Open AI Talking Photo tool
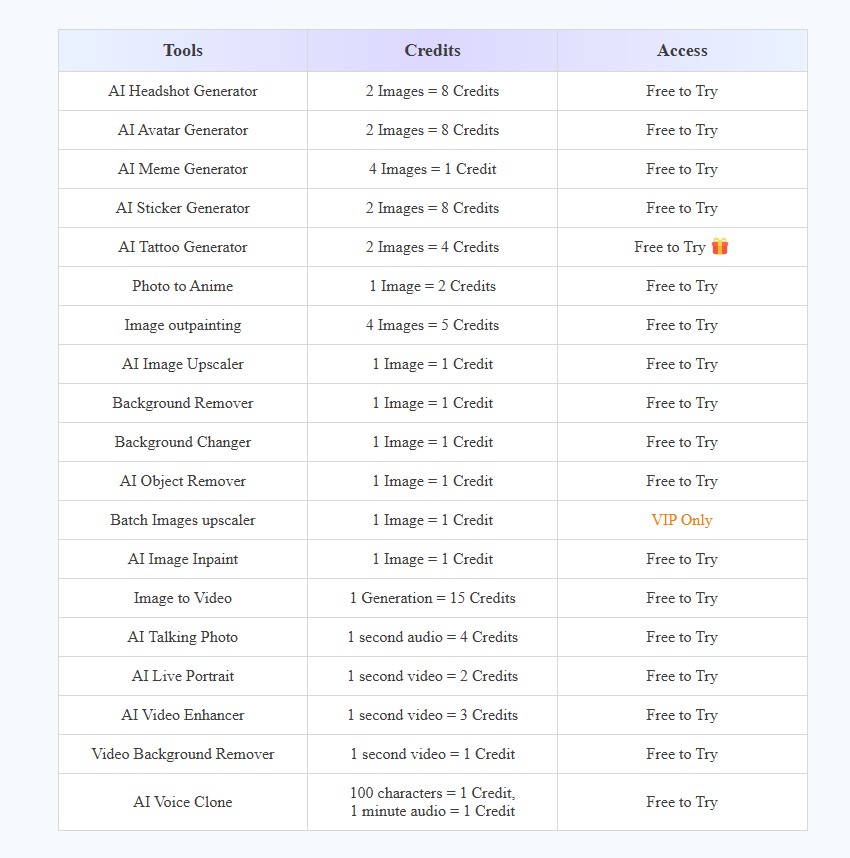Image resolution: width=850 pixels, height=858 pixels. point(183,637)
